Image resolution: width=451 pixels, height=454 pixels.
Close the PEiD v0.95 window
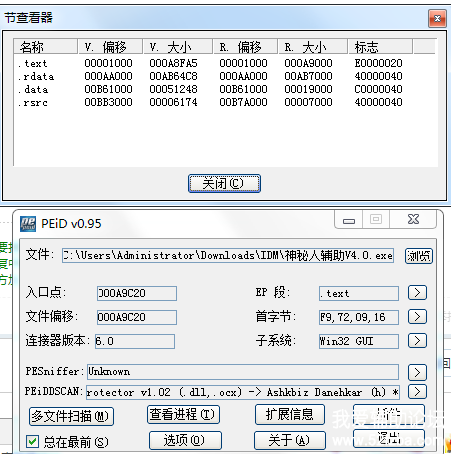[413, 219]
